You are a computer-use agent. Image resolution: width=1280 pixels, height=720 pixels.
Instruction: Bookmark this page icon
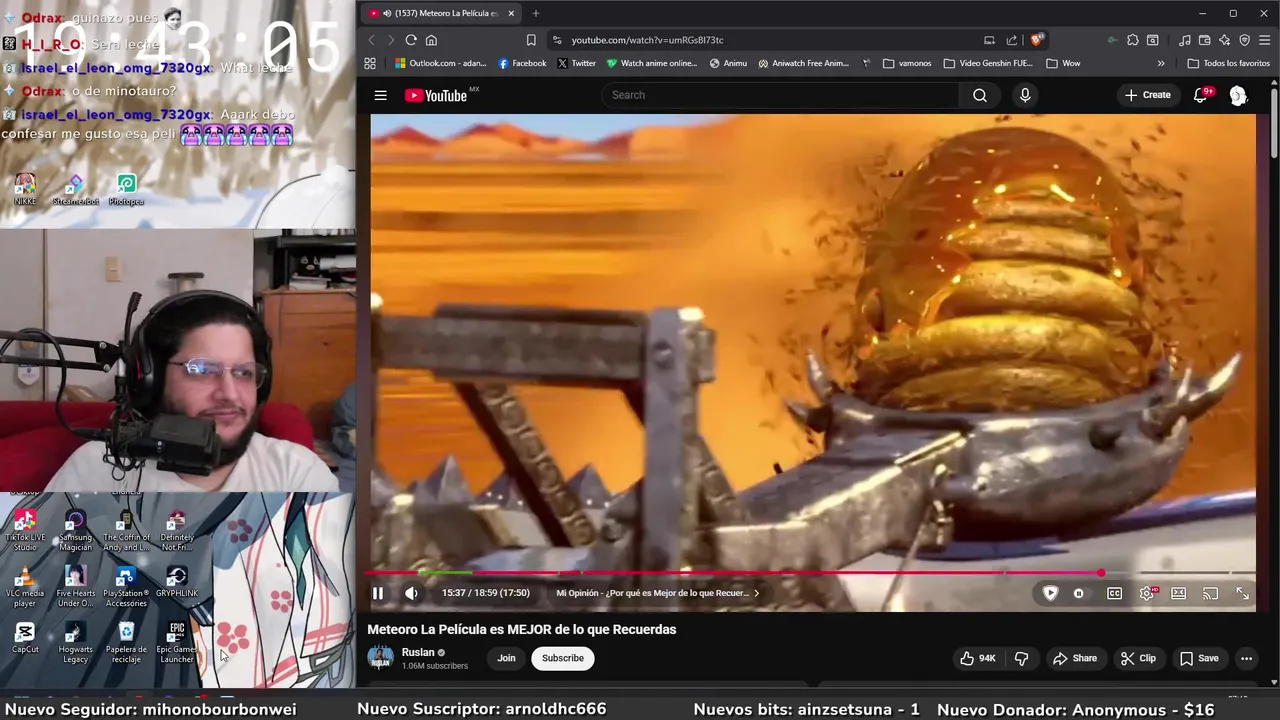(x=531, y=40)
